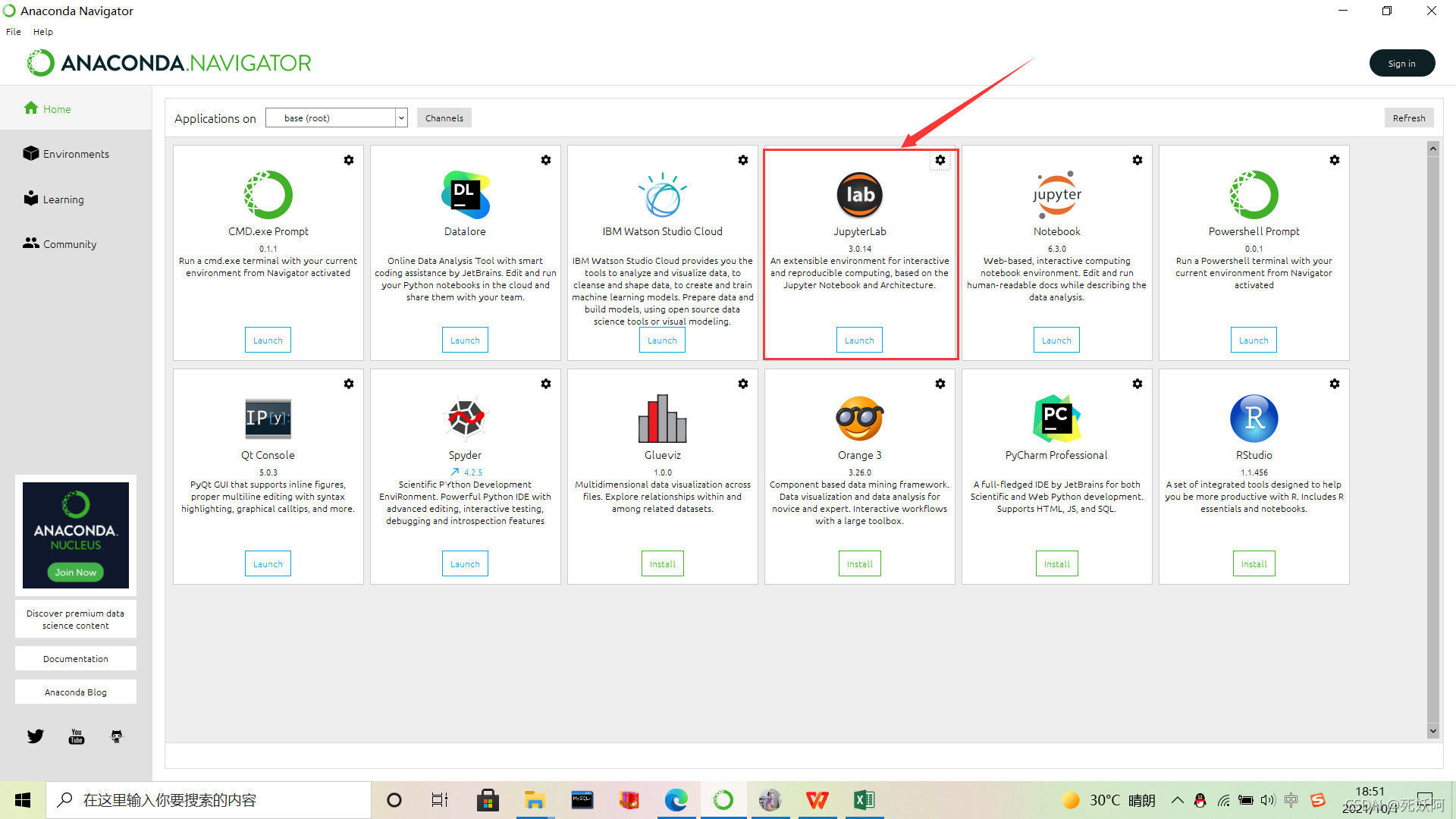
Task: Click Sign In button top right
Action: [1402, 62]
